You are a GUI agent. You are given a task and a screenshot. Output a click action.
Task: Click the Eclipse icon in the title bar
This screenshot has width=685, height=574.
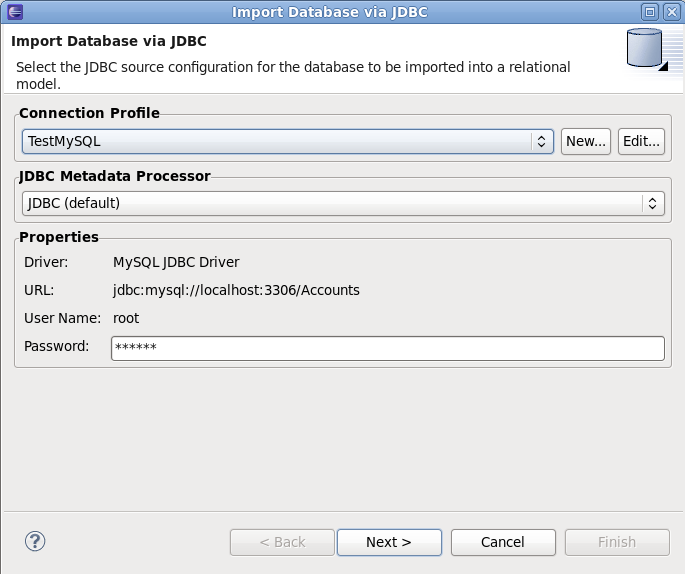(12, 12)
